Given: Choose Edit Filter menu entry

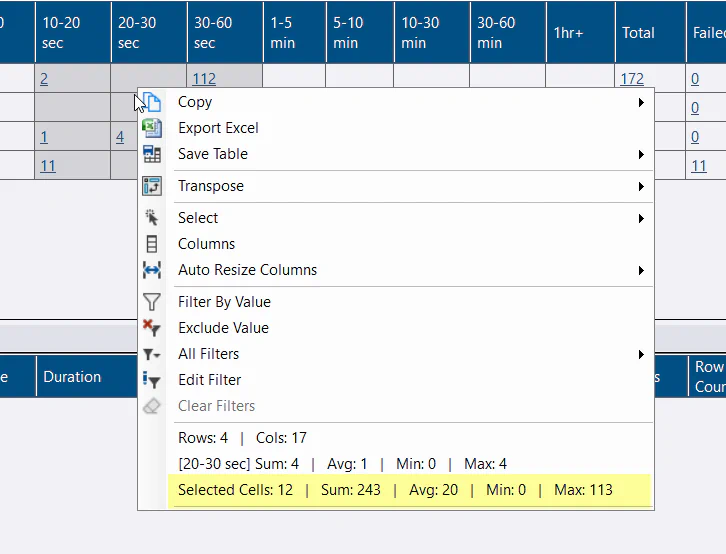Looking at the screenshot, I should click(x=396, y=380).
